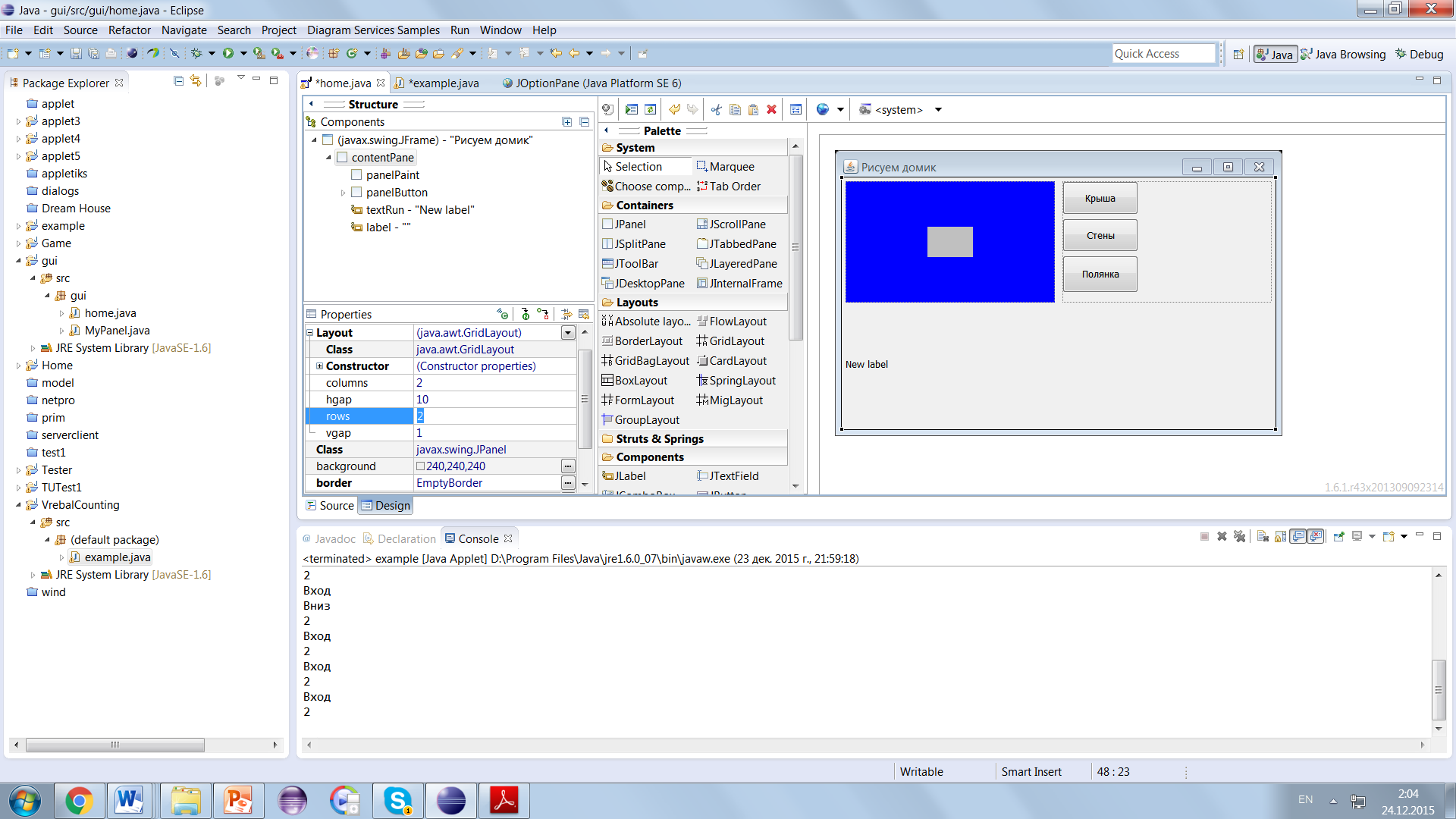Choose the GridLayout palette item

(x=730, y=341)
